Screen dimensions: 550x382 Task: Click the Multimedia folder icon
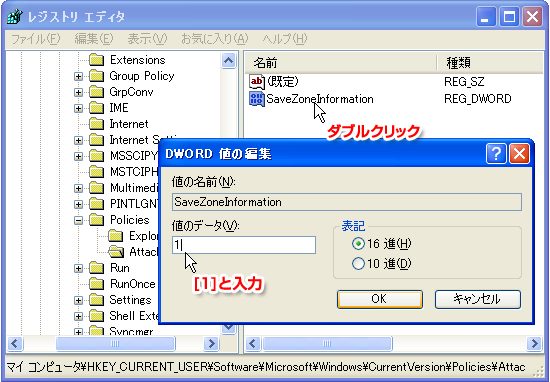coord(96,188)
